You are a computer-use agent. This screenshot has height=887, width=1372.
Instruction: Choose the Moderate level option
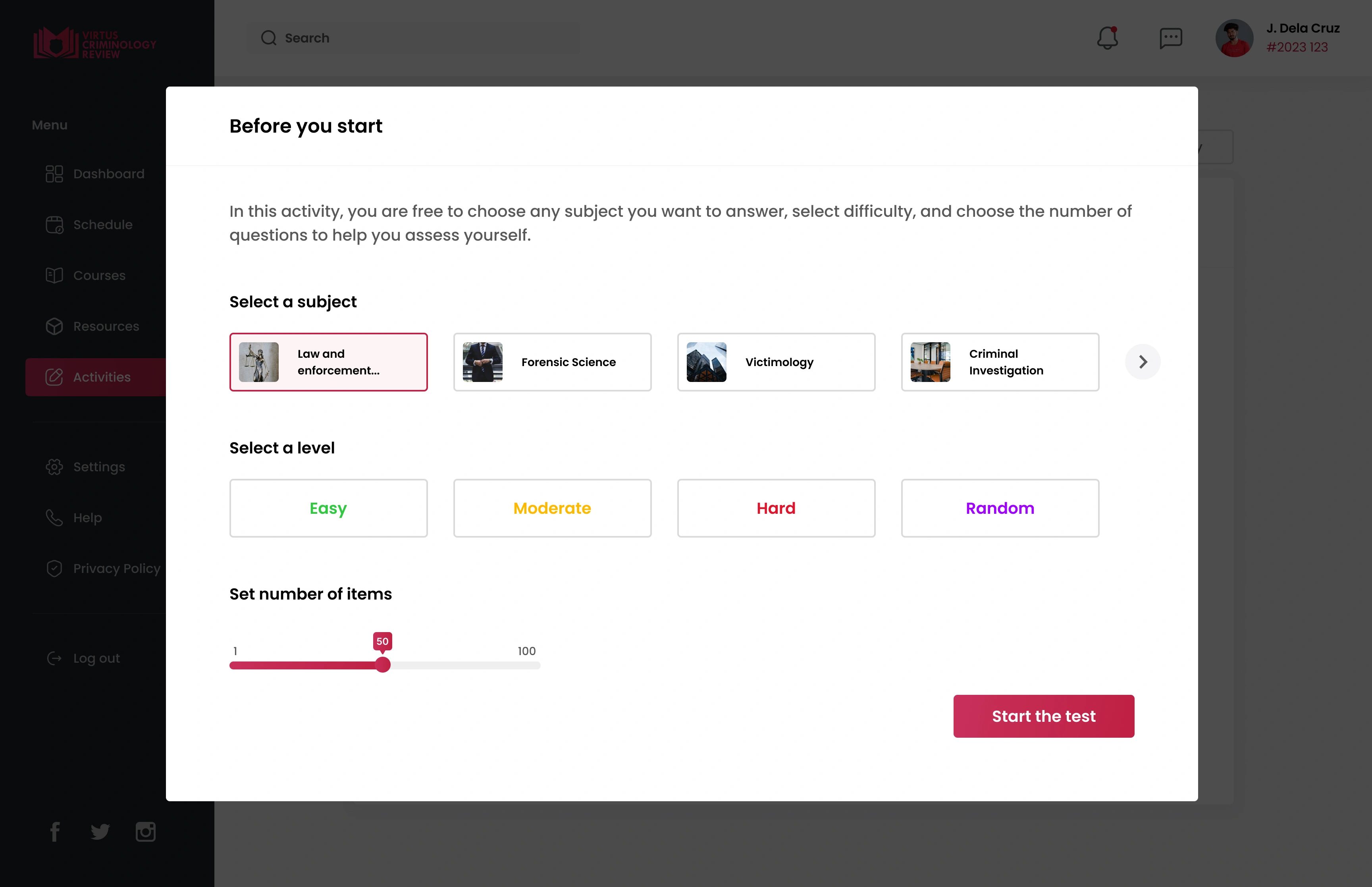coord(552,508)
